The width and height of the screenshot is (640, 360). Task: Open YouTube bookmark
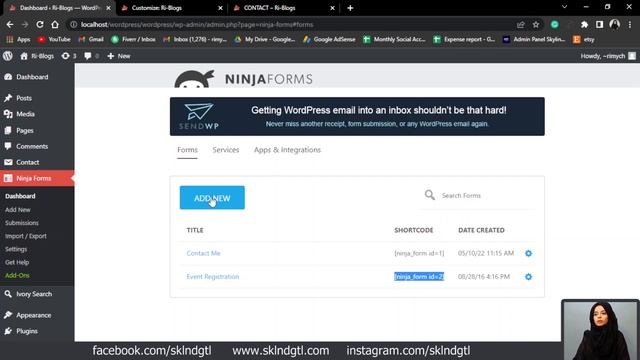point(54,39)
